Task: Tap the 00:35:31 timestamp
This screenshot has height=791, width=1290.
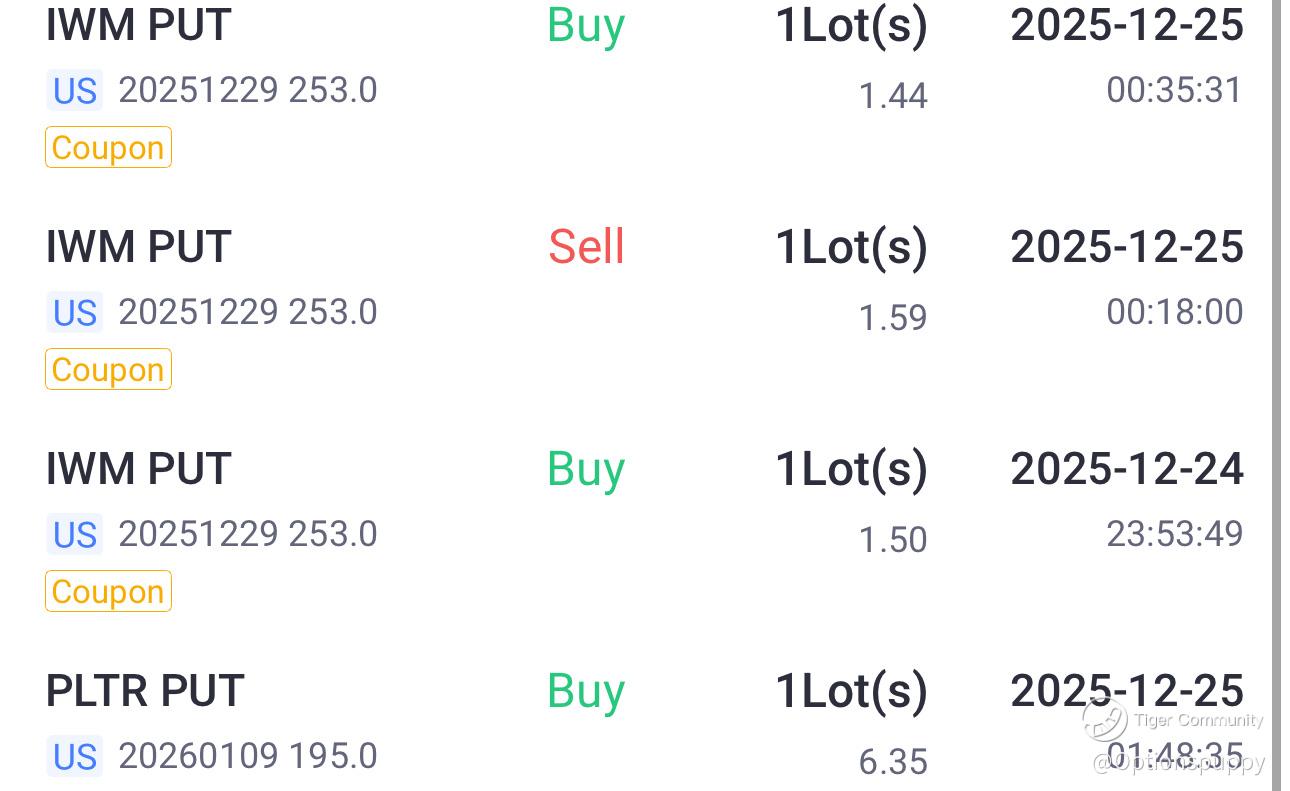Action: coord(1174,91)
